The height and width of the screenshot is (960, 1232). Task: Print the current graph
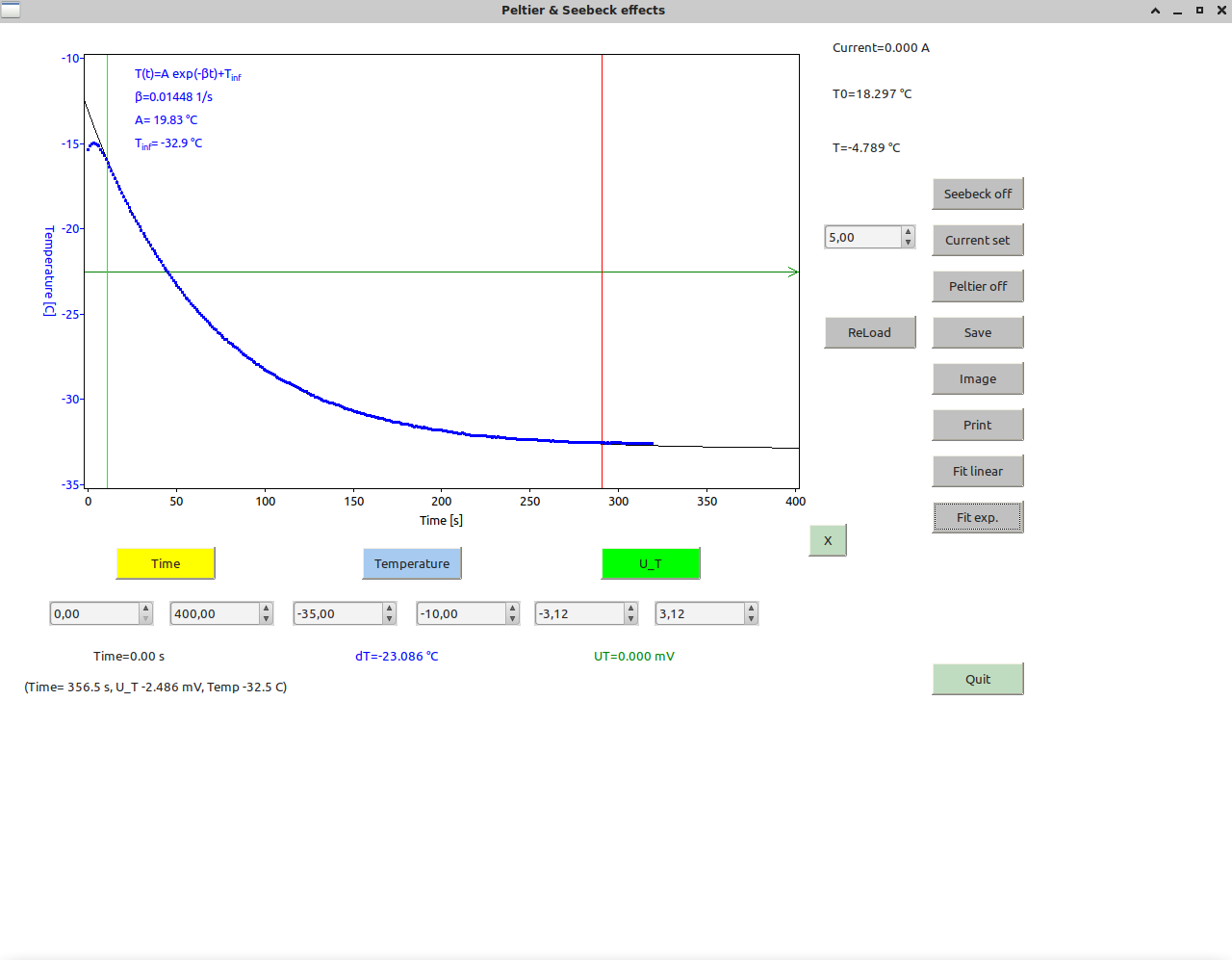(978, 425)
